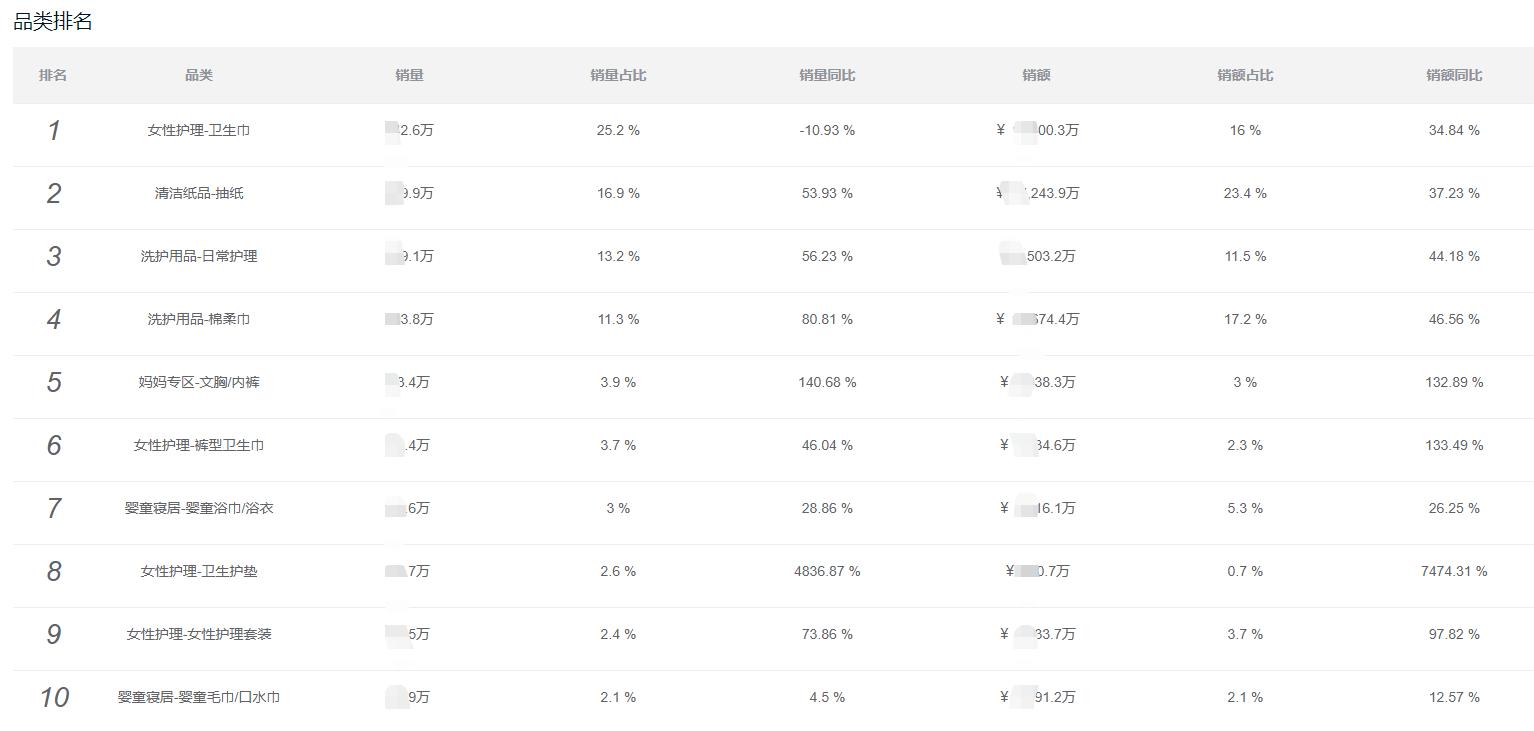The width and height of the screenshot is (1534, 731).
Task: Click the 7474.31 % 销额同比 value
Action: pos(1454,571)
